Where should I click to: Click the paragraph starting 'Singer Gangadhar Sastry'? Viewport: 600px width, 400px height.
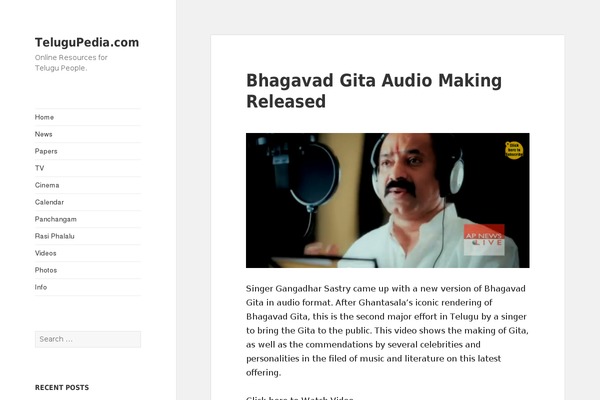click(387, 330)
